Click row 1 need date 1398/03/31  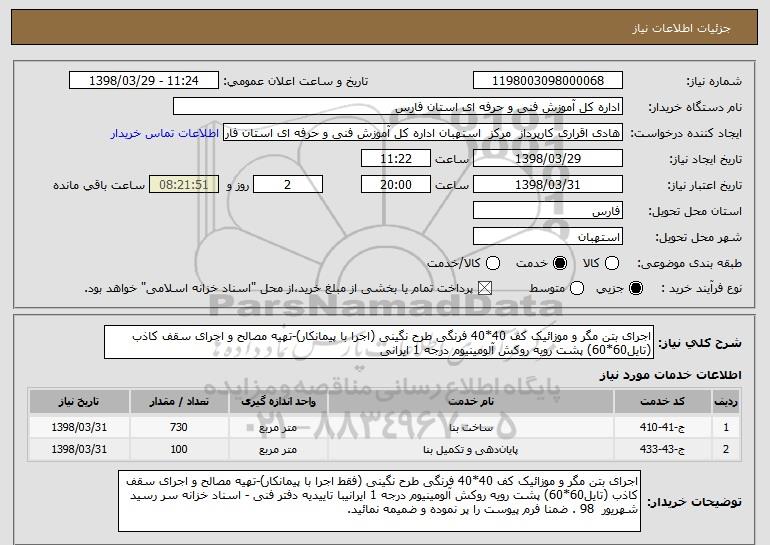(x=79, y=427)
